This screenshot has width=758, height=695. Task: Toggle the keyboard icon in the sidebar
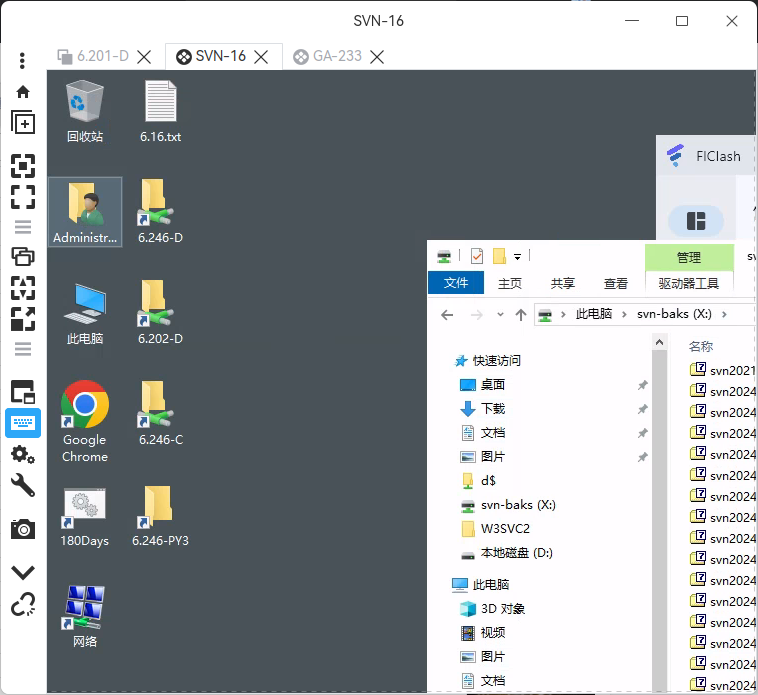[23, 423]
